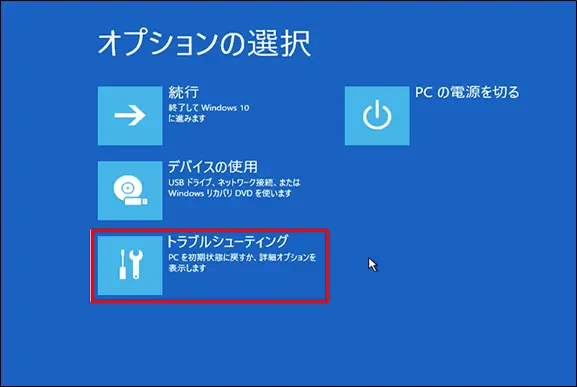Click the power icon tile
577x387 pixels.
coord(377,116)
